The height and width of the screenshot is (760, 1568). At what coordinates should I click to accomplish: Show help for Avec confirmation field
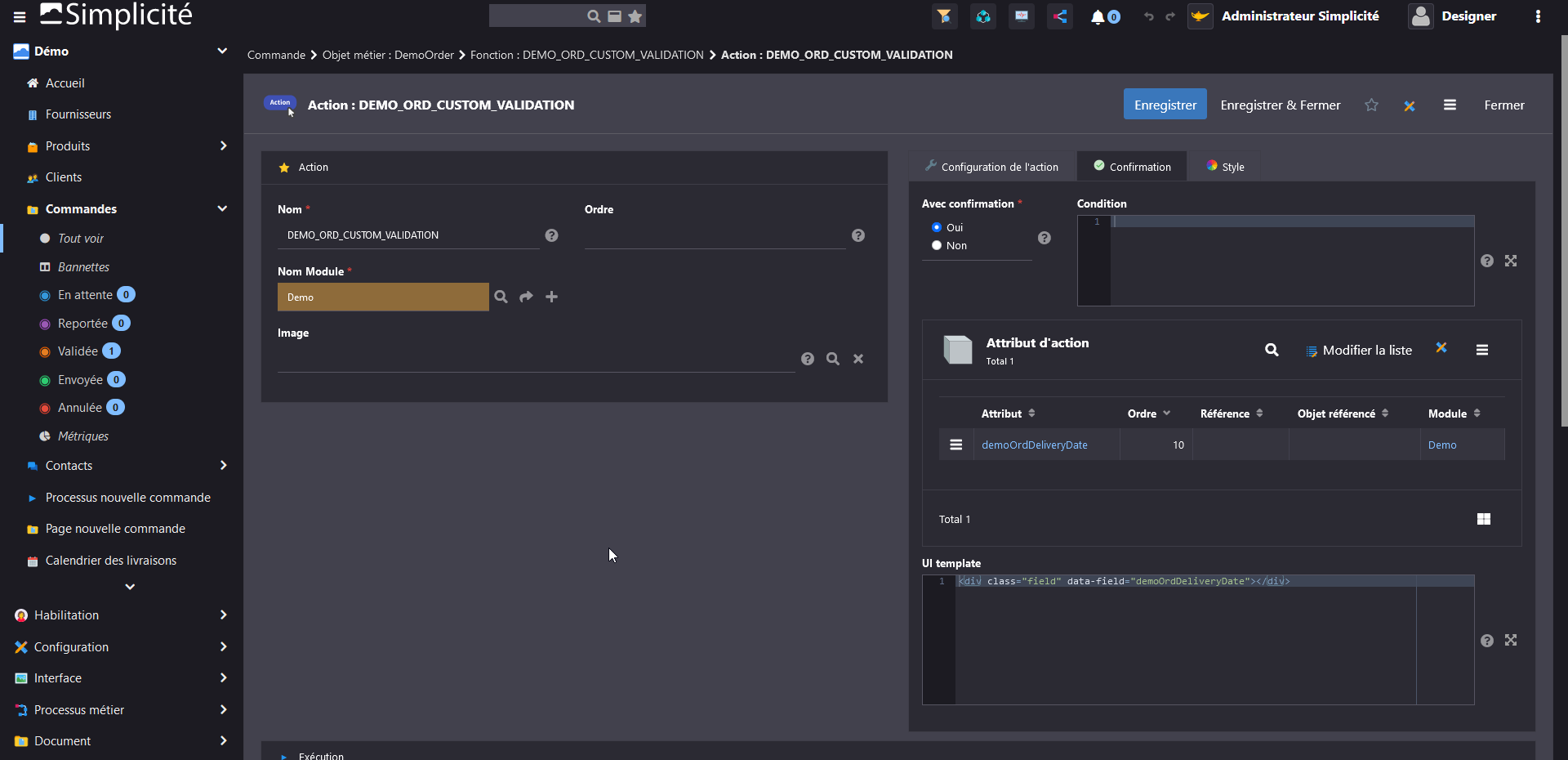point(1045,238)
